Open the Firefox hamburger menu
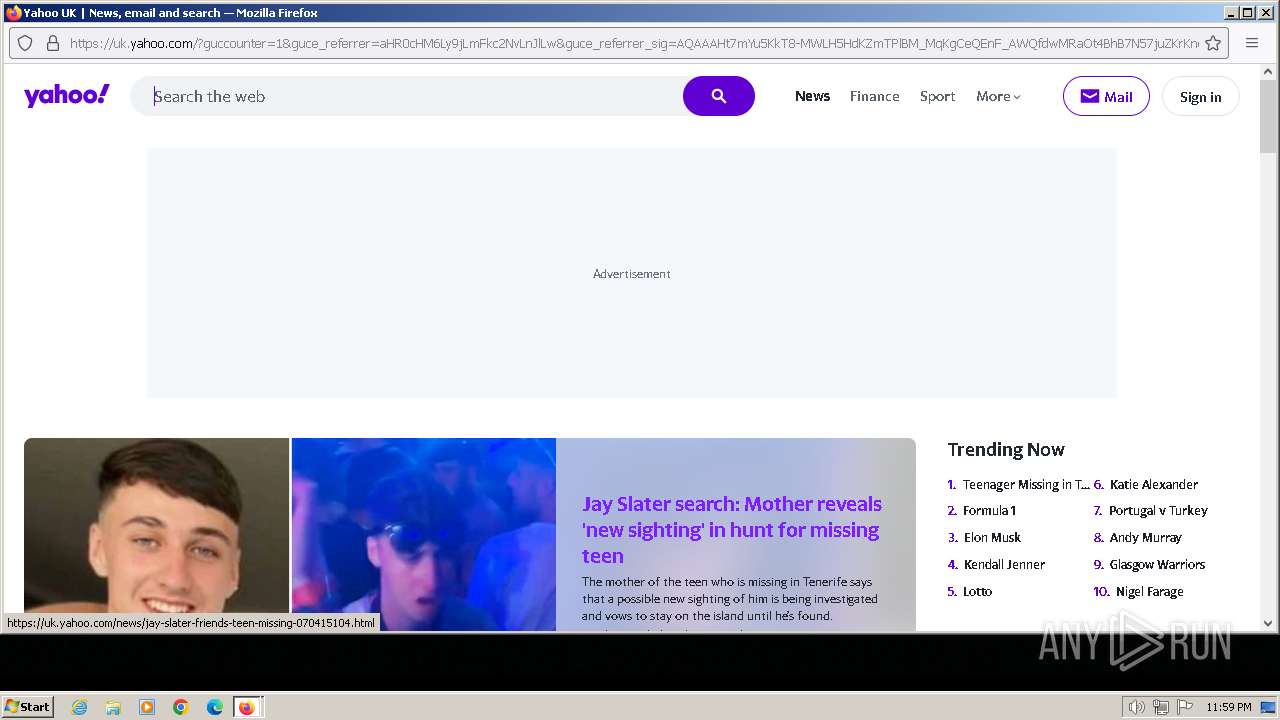The image size is (1280, 720). coord(1252,43)
